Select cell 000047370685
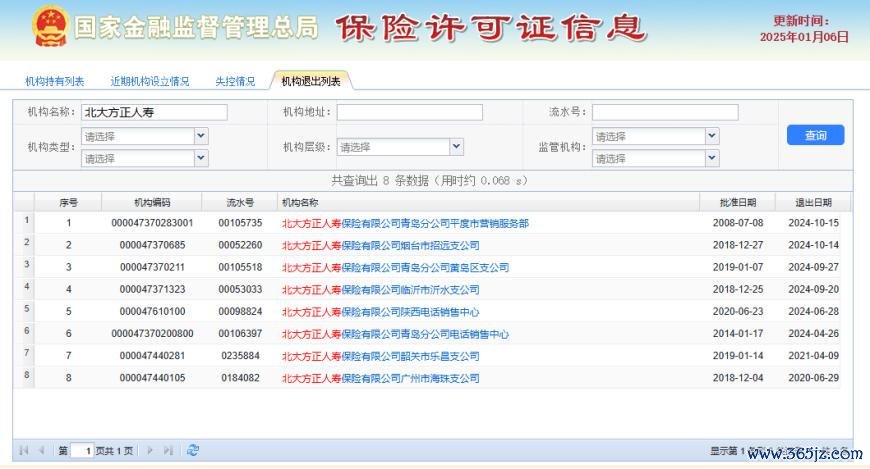 click(152, 245)
